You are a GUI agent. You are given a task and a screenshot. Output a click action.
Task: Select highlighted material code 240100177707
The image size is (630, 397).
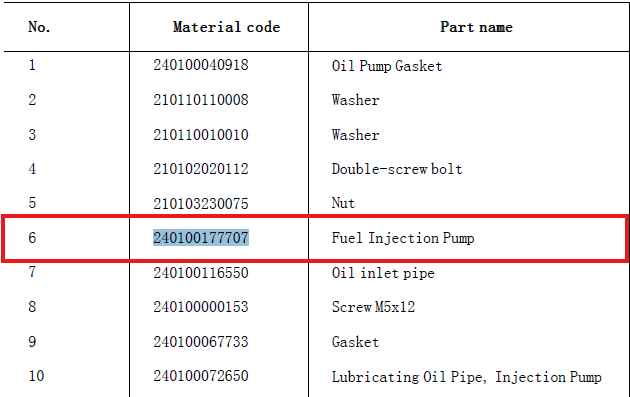pyautogui.click(x=201, y=237)
